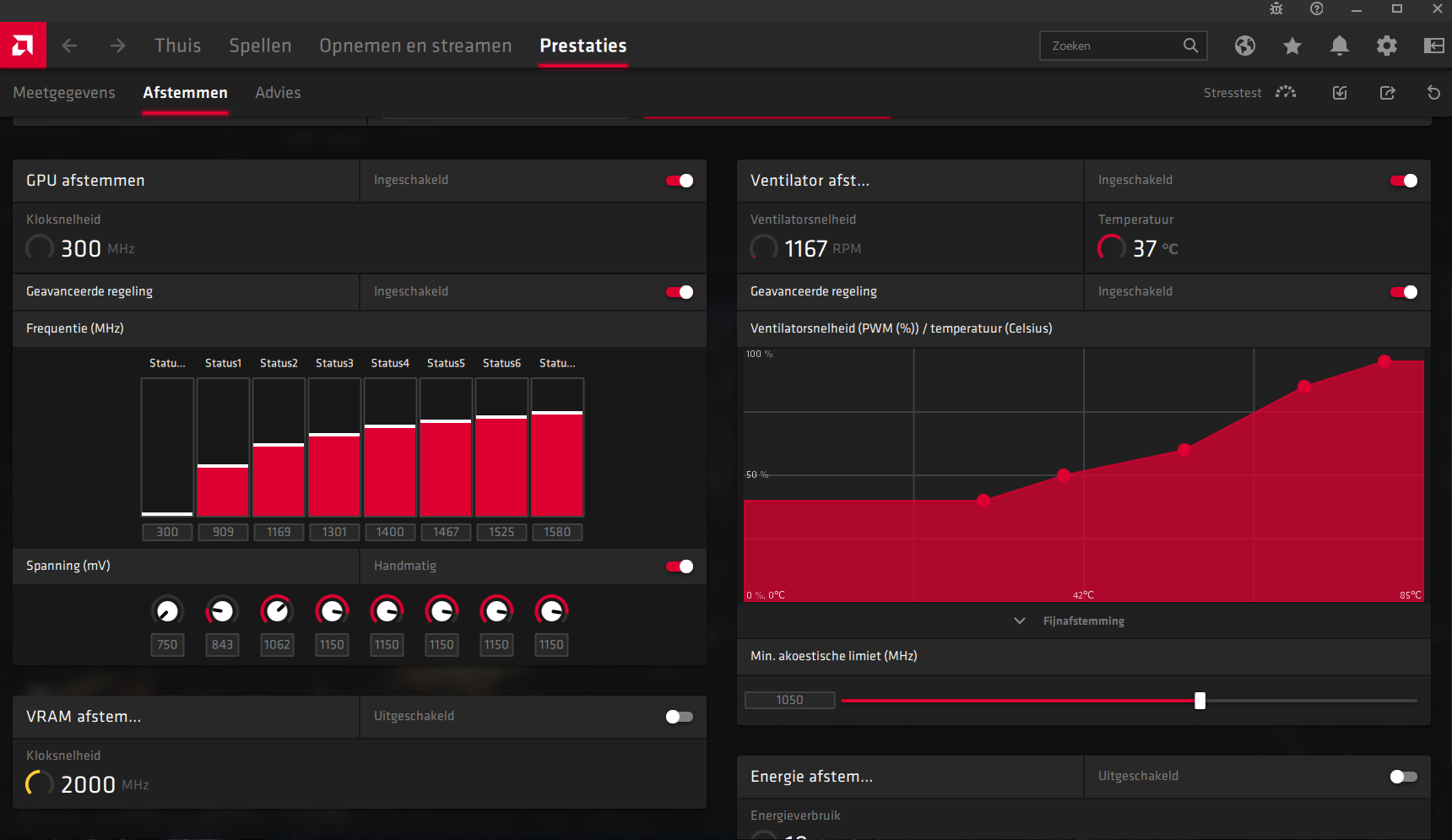Open the web browser globe icon
Viewport: 1452px width, 840px height.
[1245, 46]
